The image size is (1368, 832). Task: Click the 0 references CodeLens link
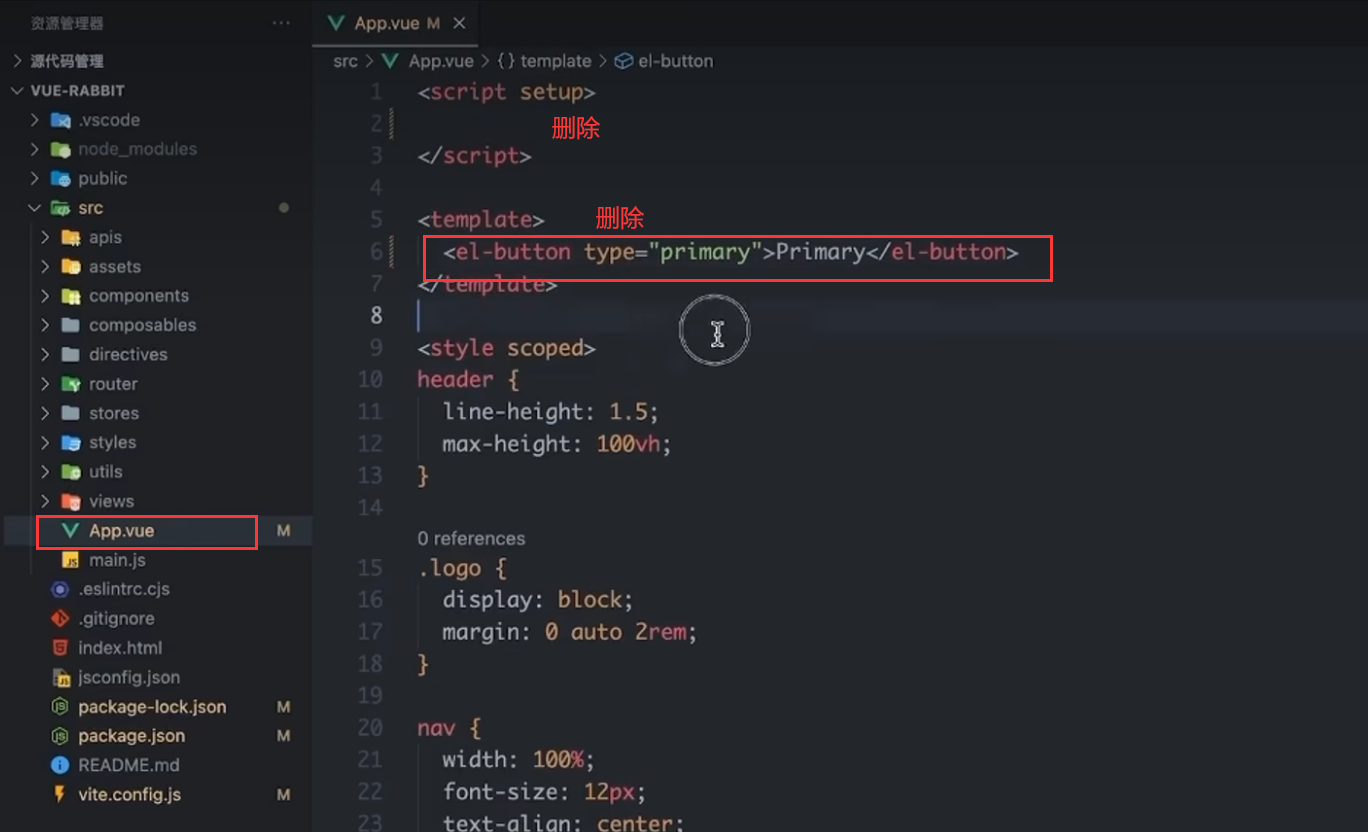click(x=471, y=538)
